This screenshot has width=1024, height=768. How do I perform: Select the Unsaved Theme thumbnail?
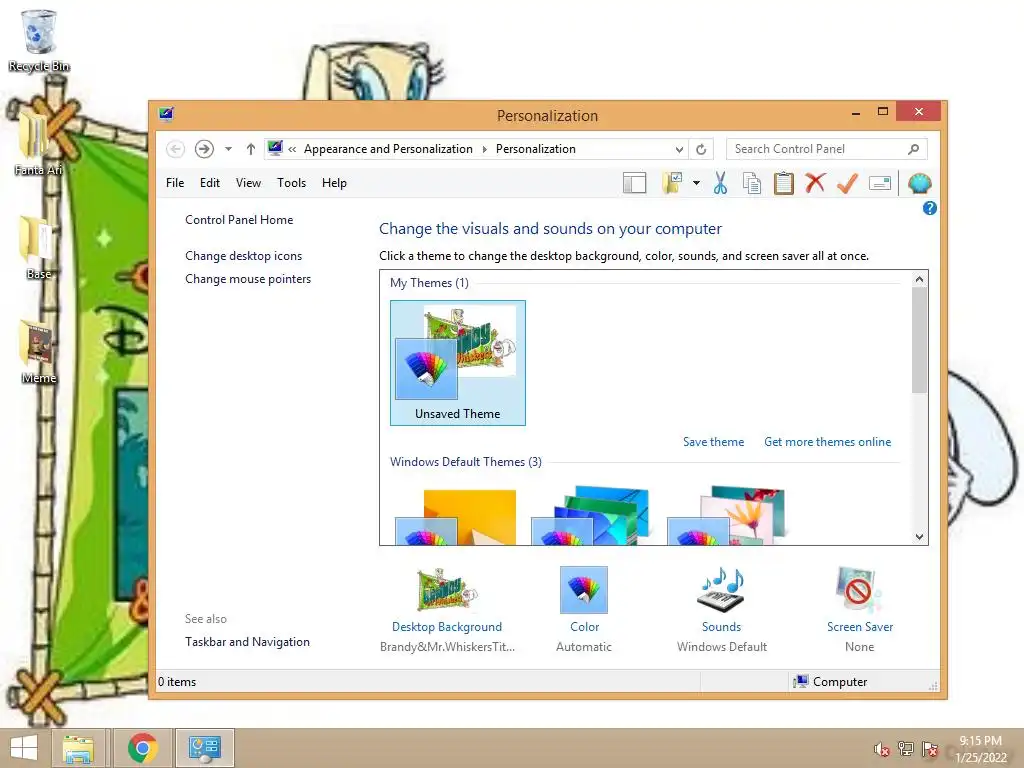point(458,363)
